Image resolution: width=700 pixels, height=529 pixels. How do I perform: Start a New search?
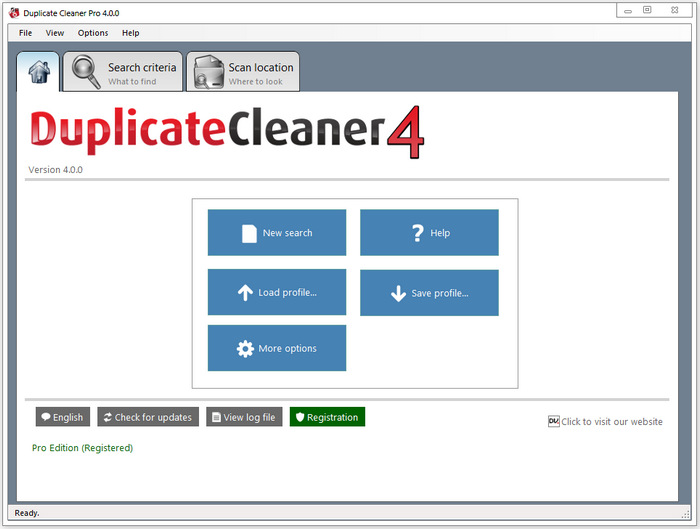click(x=277, y=233)
